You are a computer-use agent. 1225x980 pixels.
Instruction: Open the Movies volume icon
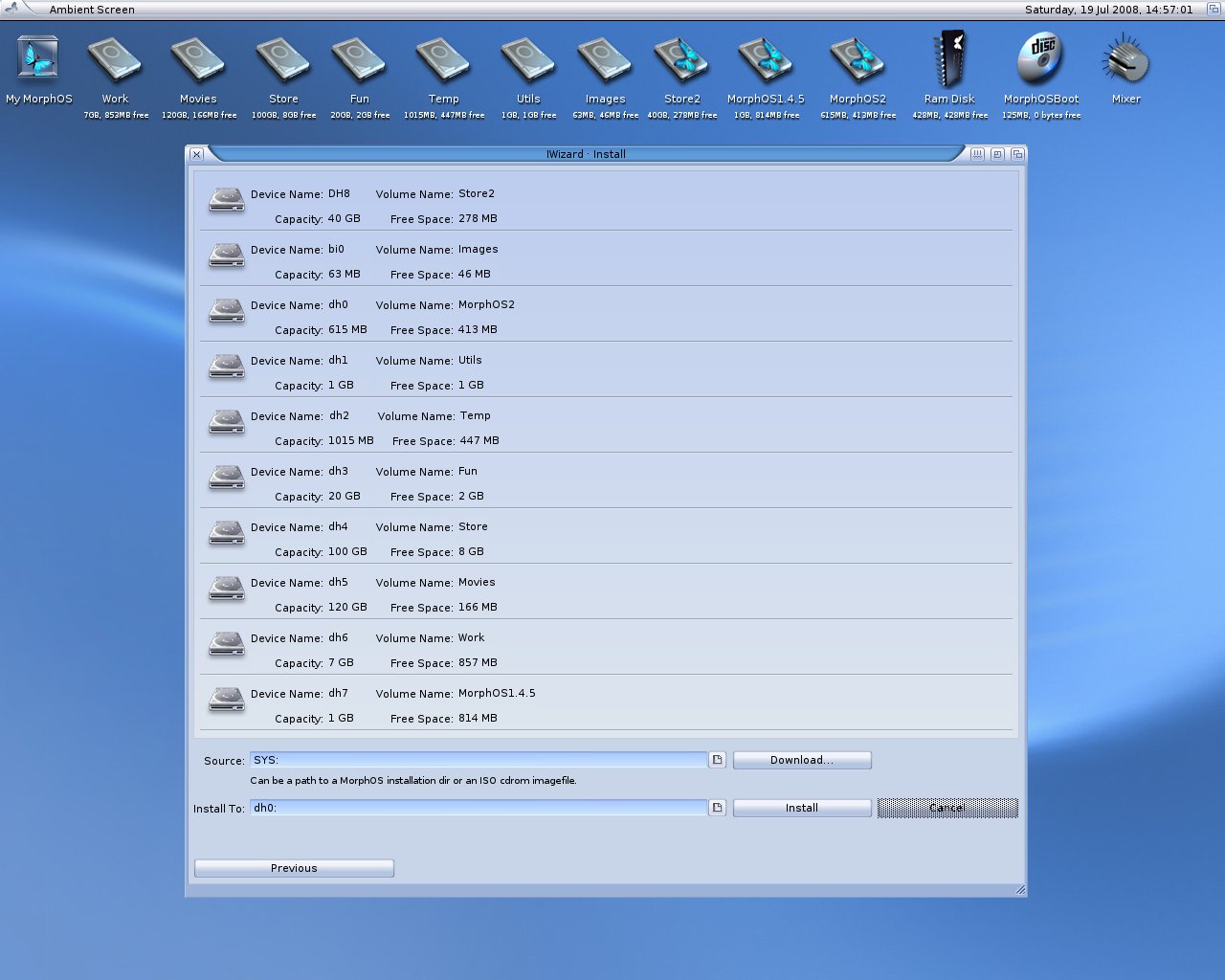point(198,59)
